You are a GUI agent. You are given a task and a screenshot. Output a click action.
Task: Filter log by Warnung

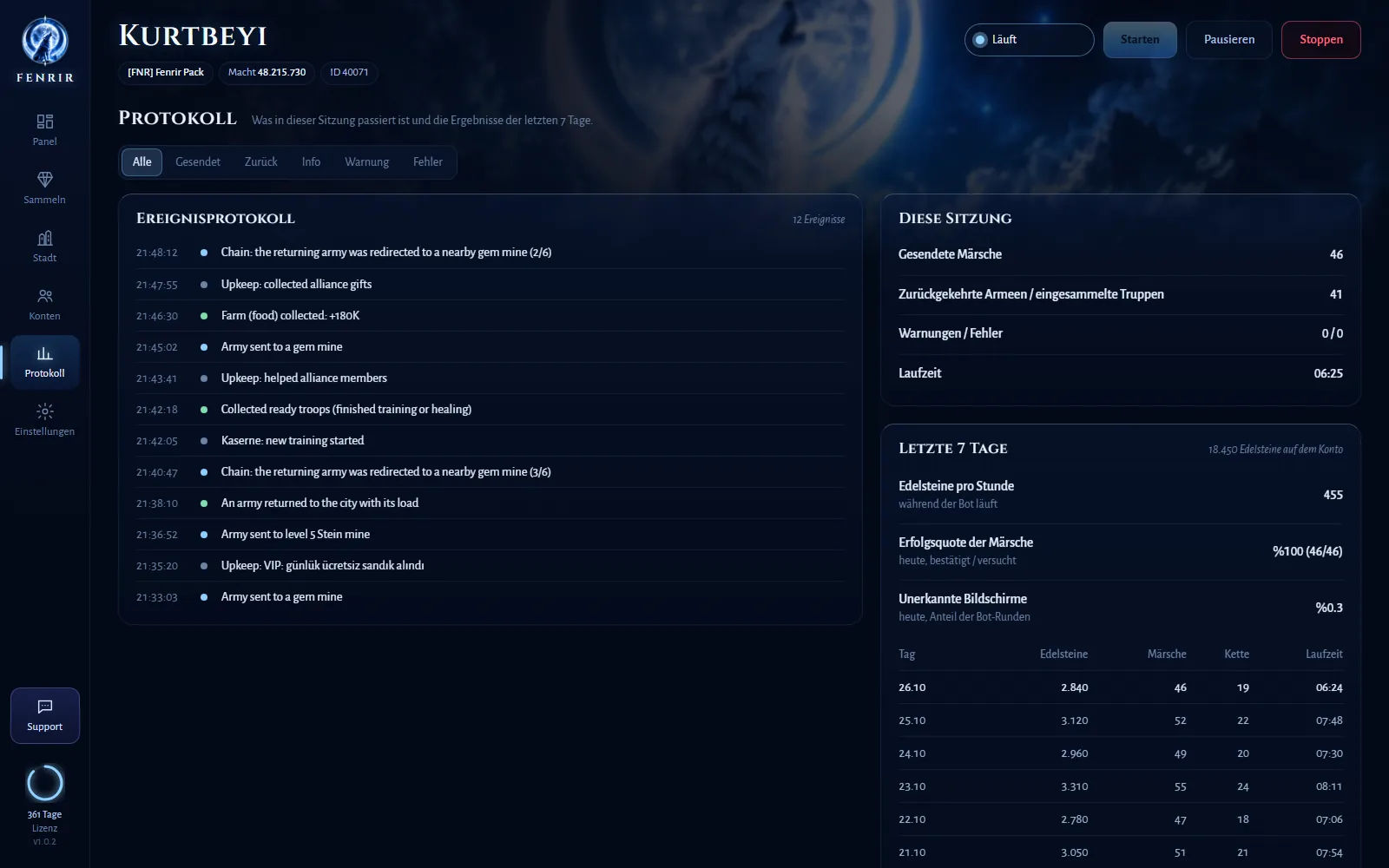coord(366,162)
